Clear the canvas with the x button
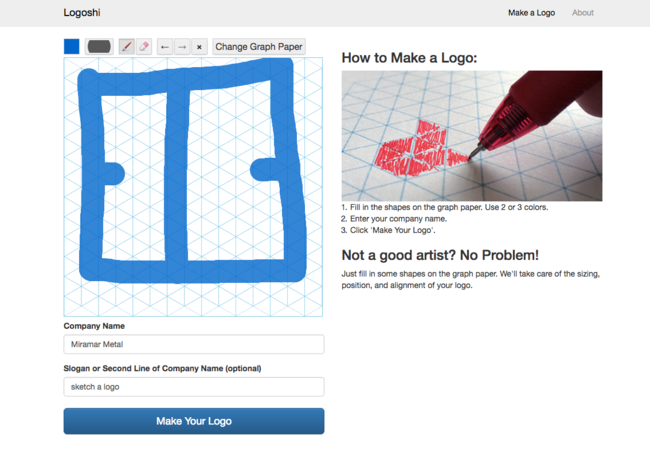Viewport: 650px width, 455px height. tap(199, 47)
